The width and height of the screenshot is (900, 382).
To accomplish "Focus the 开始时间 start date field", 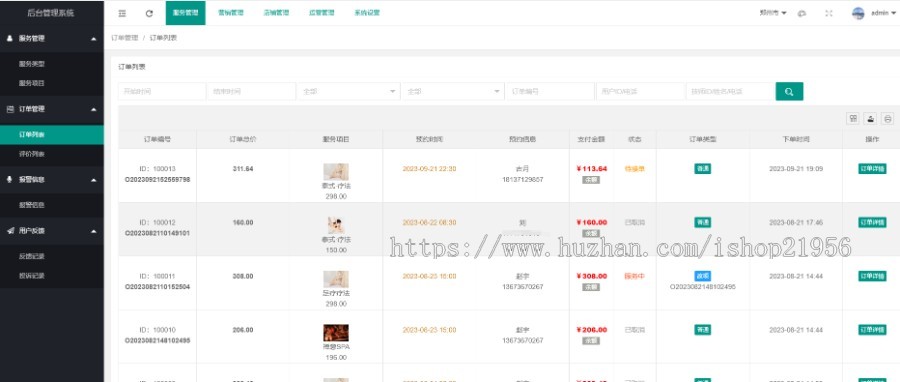I will [x=162, y=91].
